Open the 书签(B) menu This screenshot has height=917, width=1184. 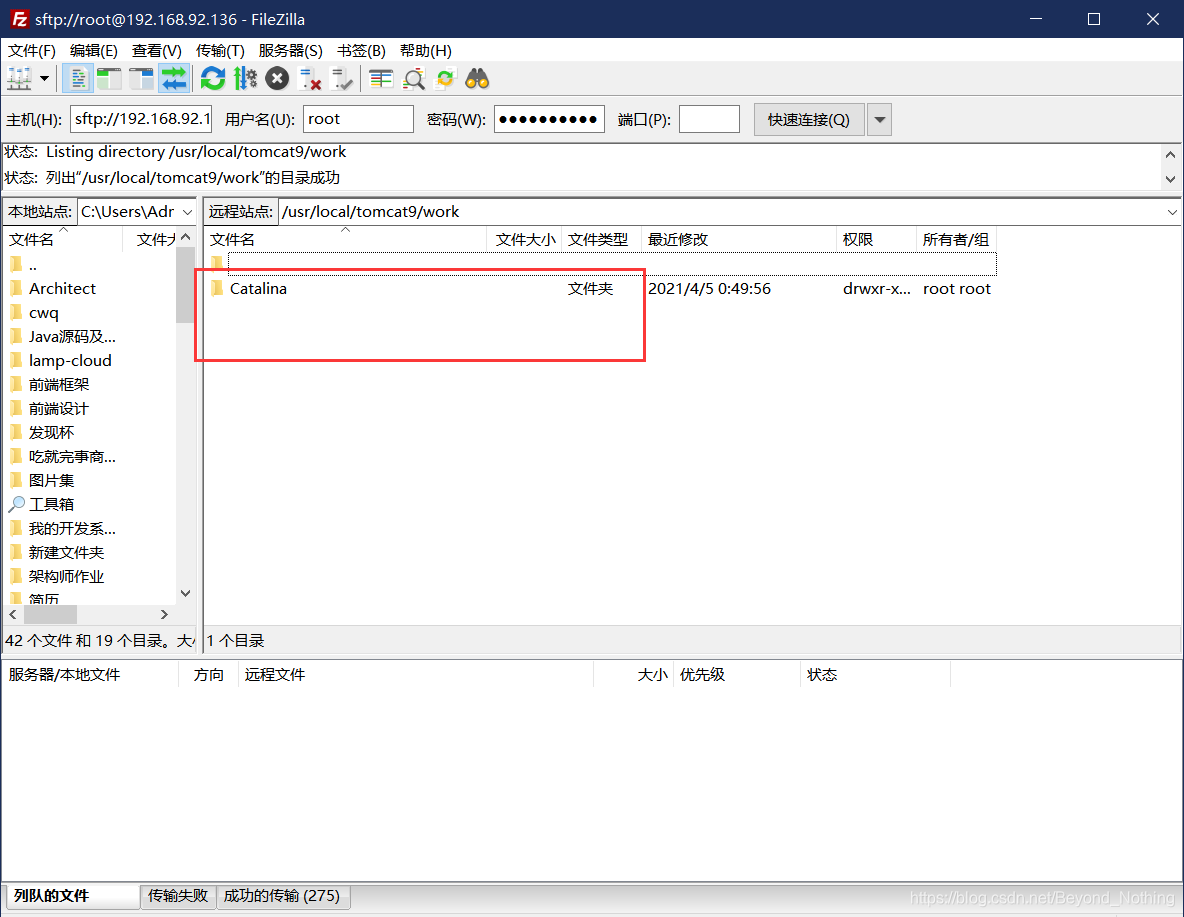(x=361, y=51)
